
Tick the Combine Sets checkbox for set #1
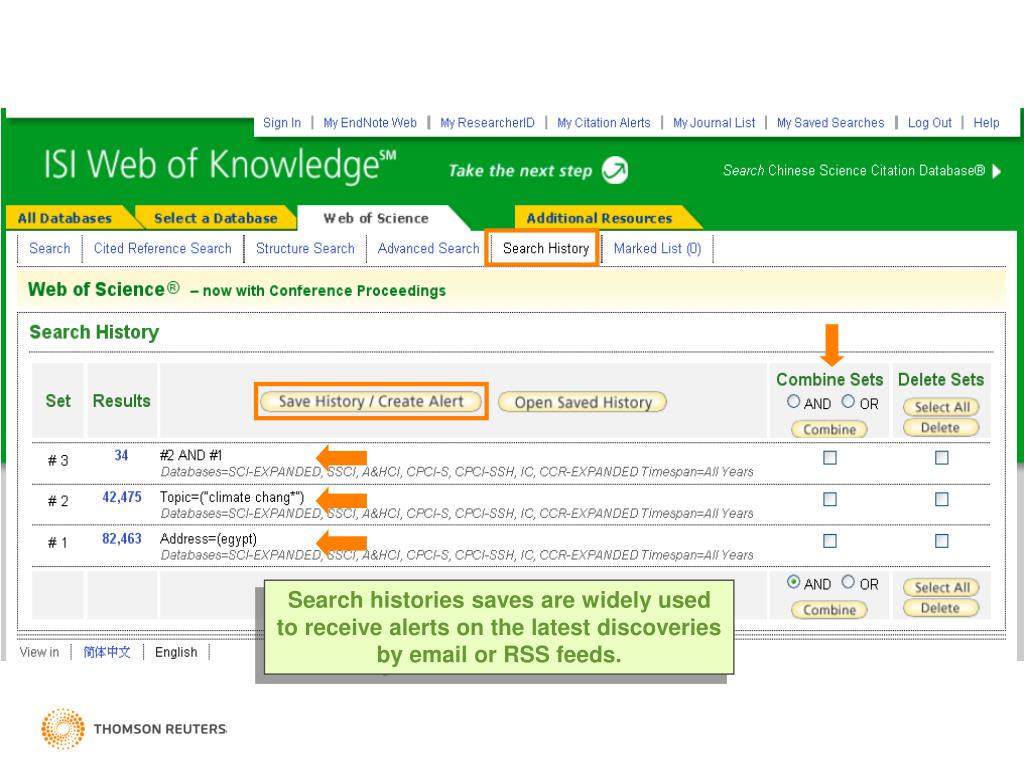829,541
